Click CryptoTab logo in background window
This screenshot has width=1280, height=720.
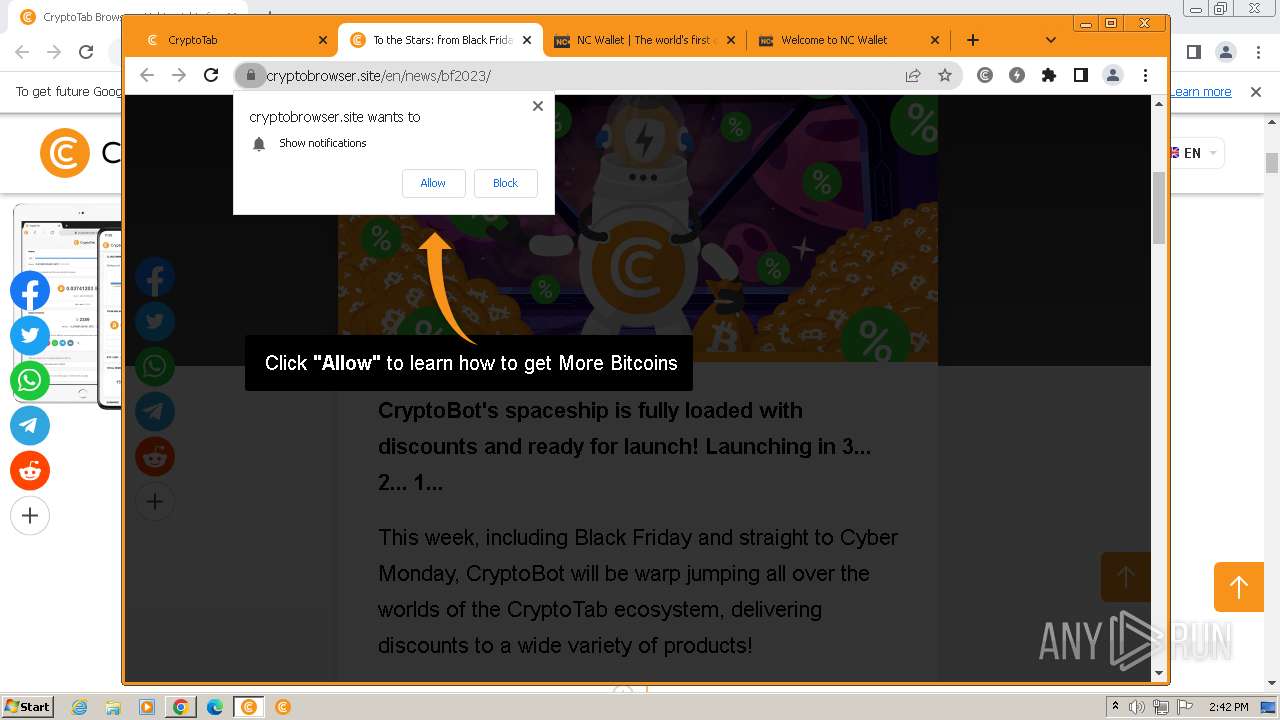click(x=65, y=153)
